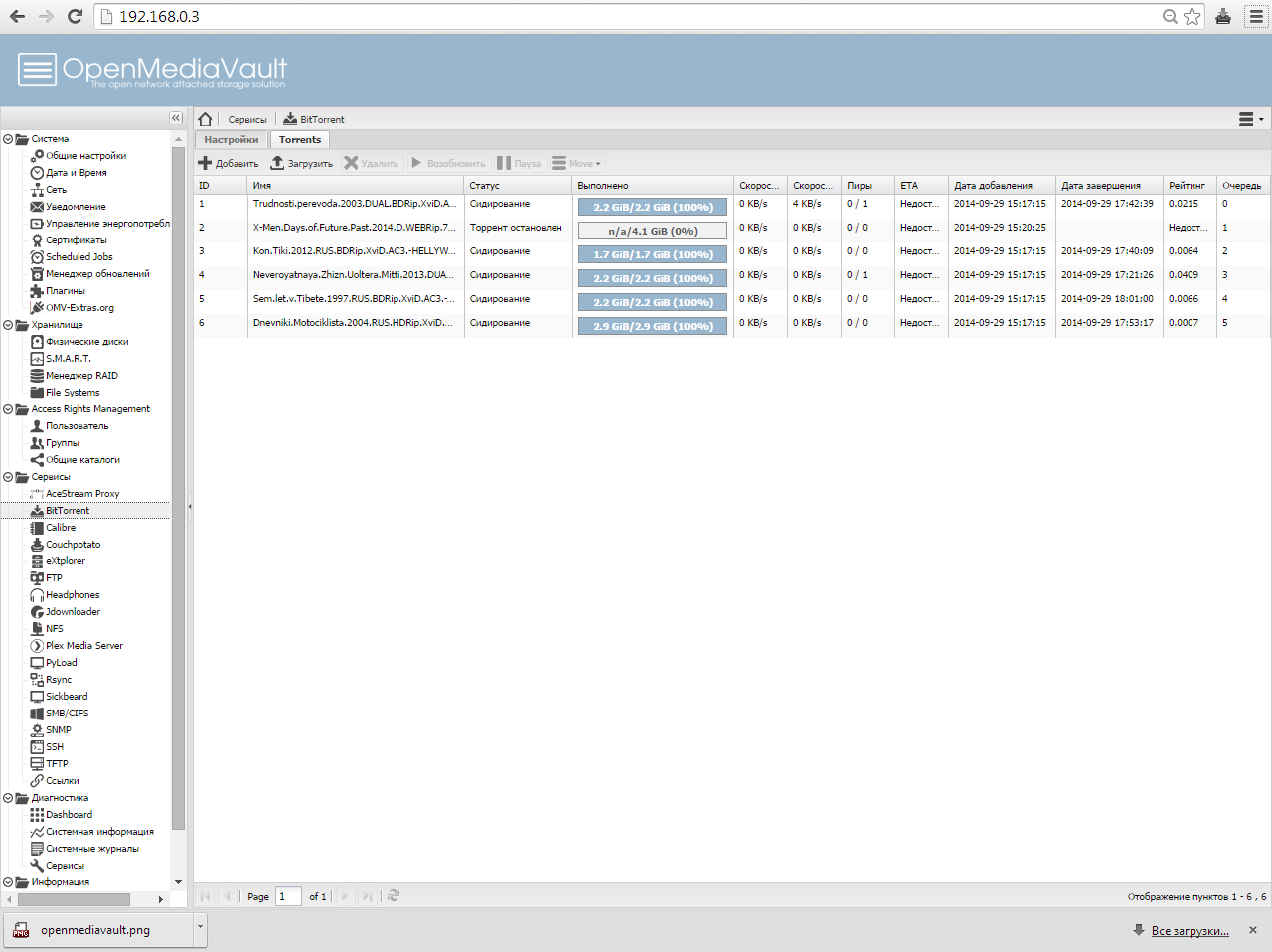Click the home icon in breadcrumb bar
1272x952 pixels.
pos(205,119)
